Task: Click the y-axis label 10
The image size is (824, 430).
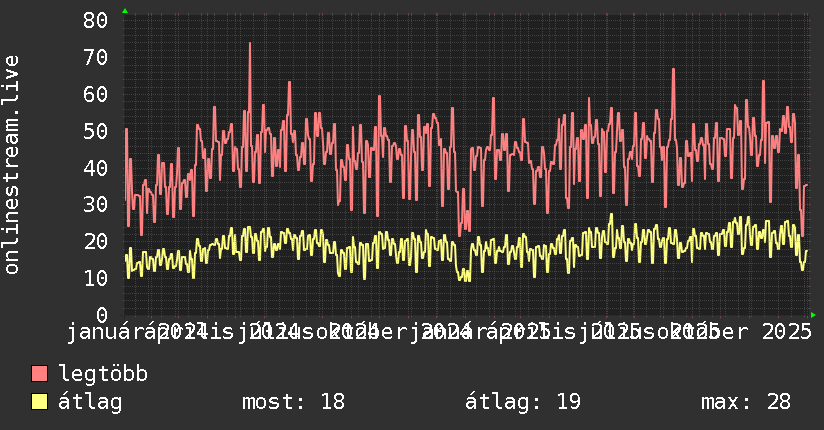Action: pos(95,278)
